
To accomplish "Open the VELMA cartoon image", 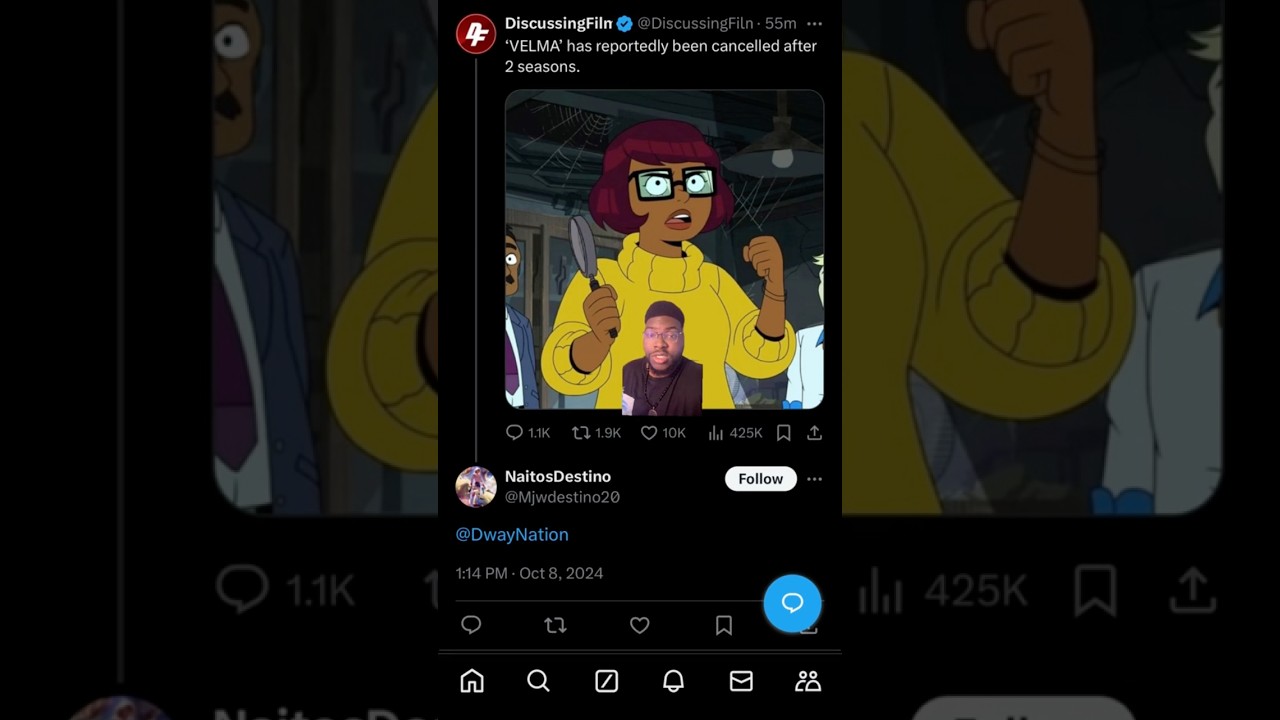I will point(664,250).
